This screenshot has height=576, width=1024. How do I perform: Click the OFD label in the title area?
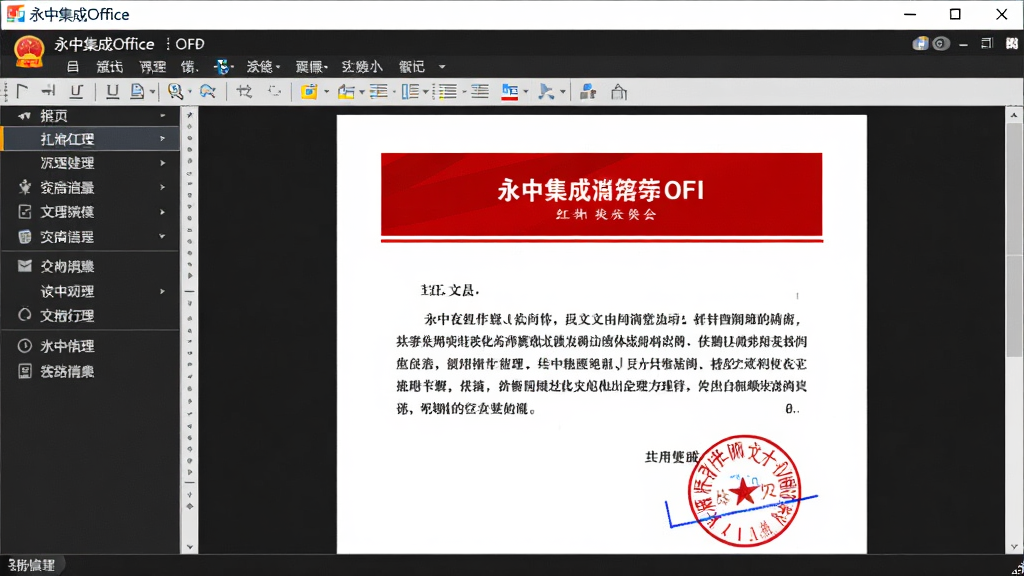[190, 44]
